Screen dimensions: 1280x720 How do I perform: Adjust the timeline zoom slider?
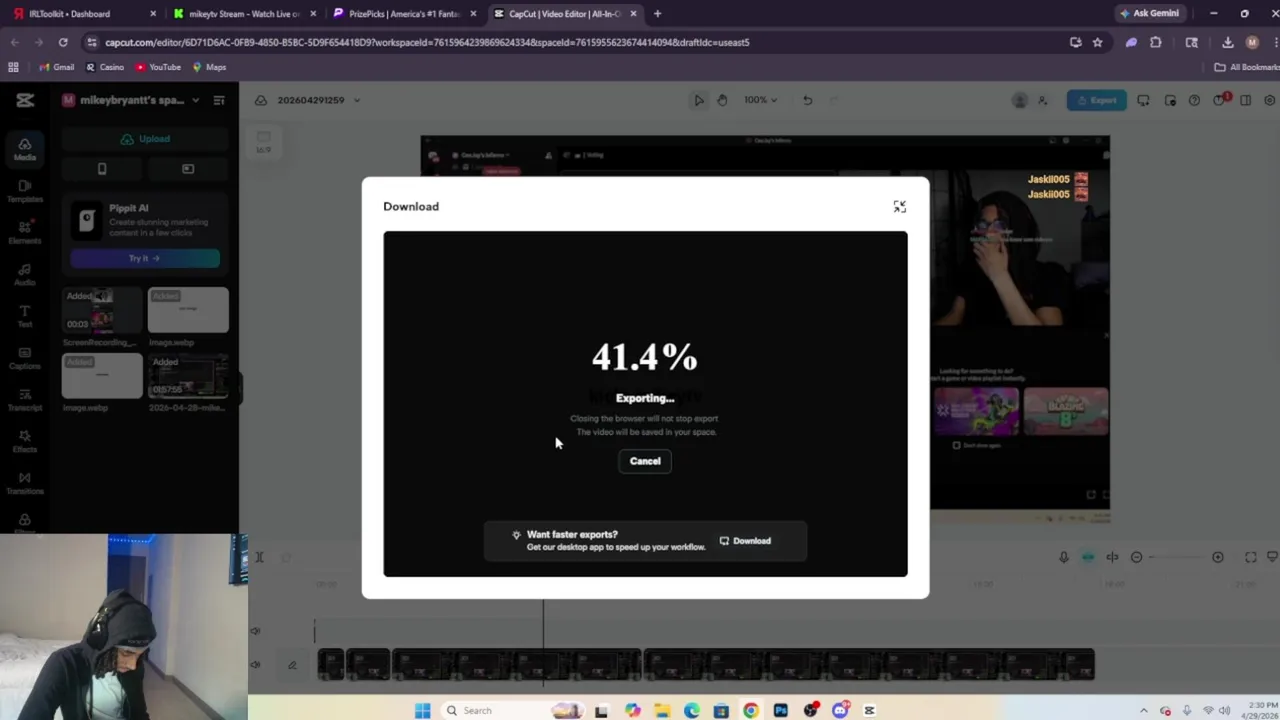[x=1178, y=557]
